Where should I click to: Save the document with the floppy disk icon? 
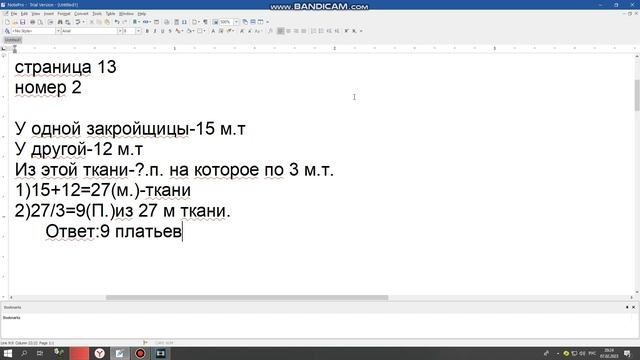(22, 22)
